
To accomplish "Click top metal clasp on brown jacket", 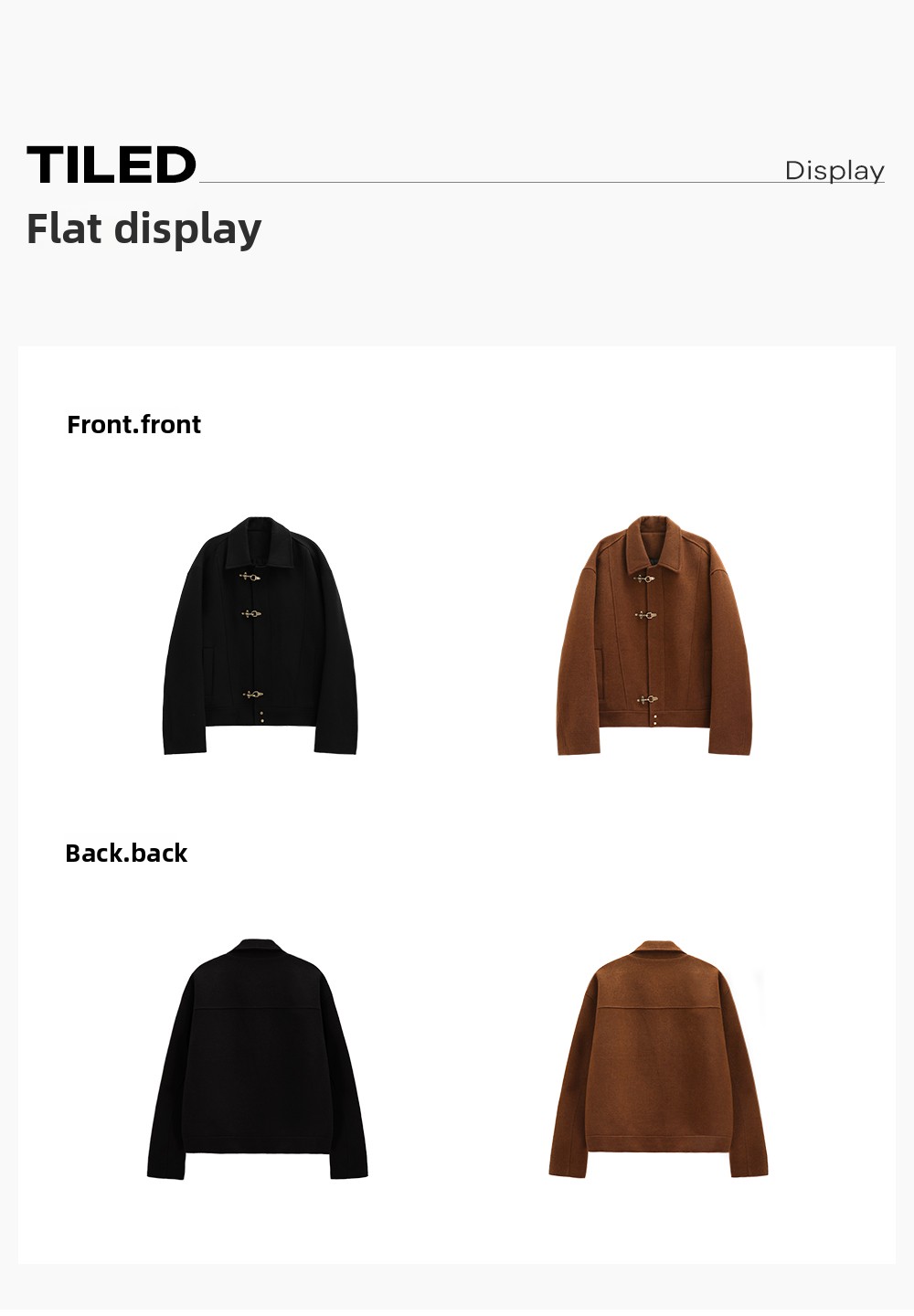I will [x=644, y=578].
